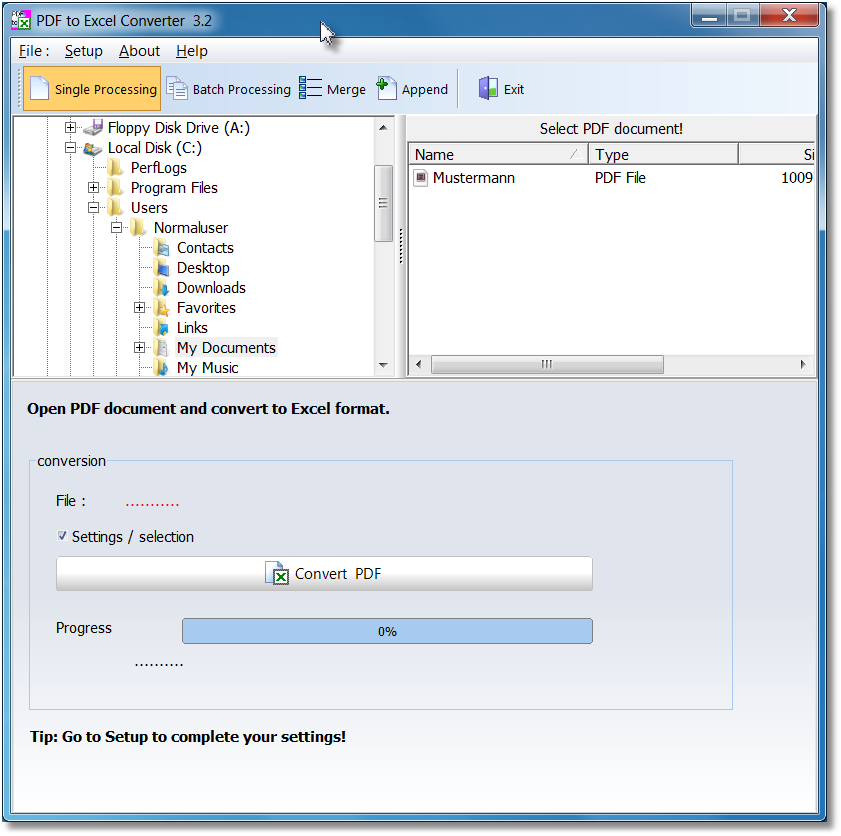The width and height of the screenshot is (841, 836).
Task: Toggle the Settings / selection checkbox
Action: [62, 536]
